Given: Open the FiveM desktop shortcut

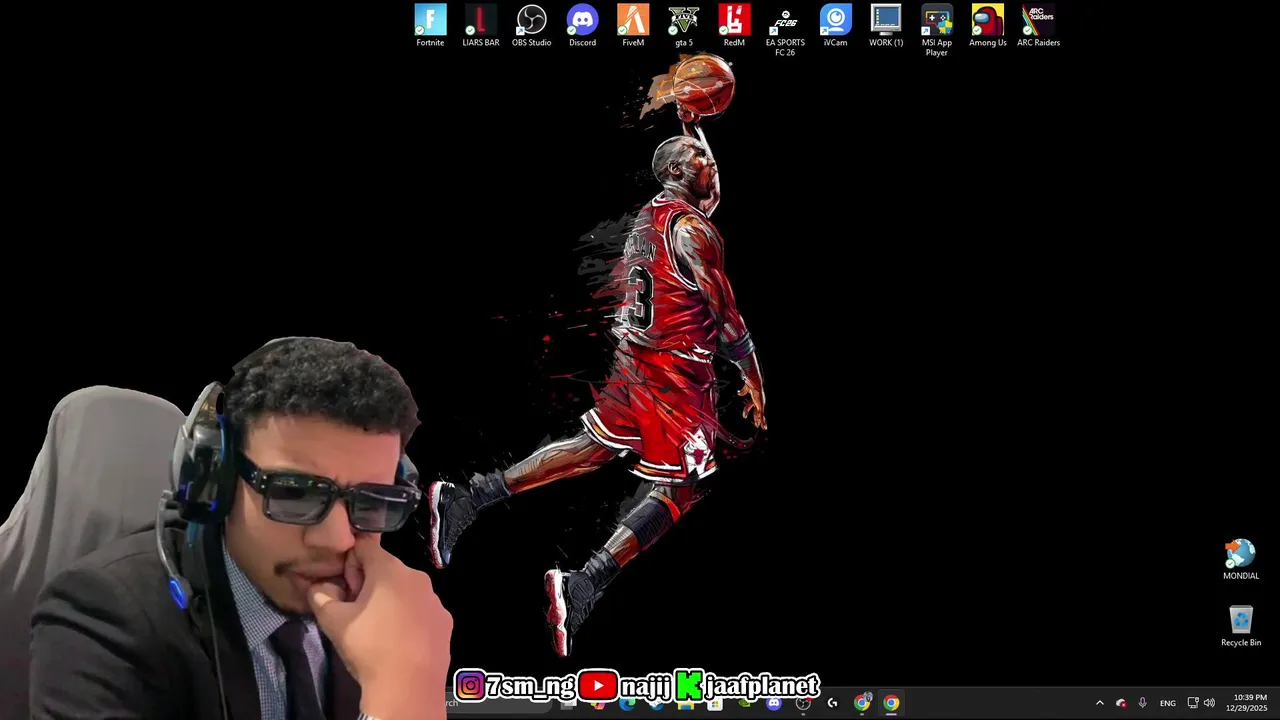Looking at the screenshot, I should click(633, 26).
